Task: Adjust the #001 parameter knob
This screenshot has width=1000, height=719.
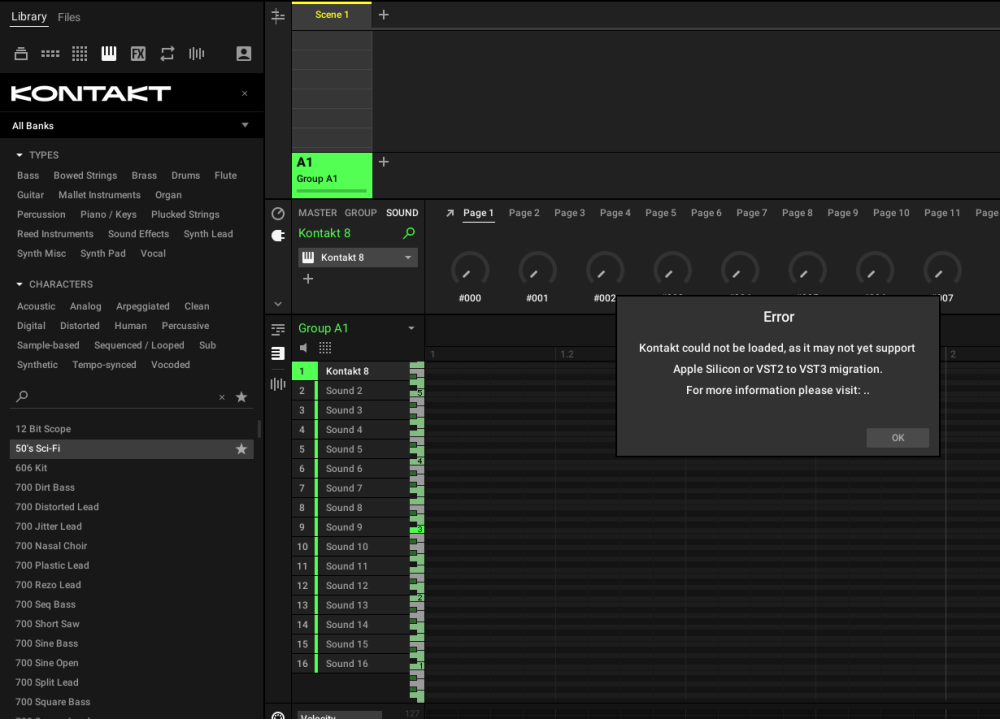Action: tap(537, 271)
